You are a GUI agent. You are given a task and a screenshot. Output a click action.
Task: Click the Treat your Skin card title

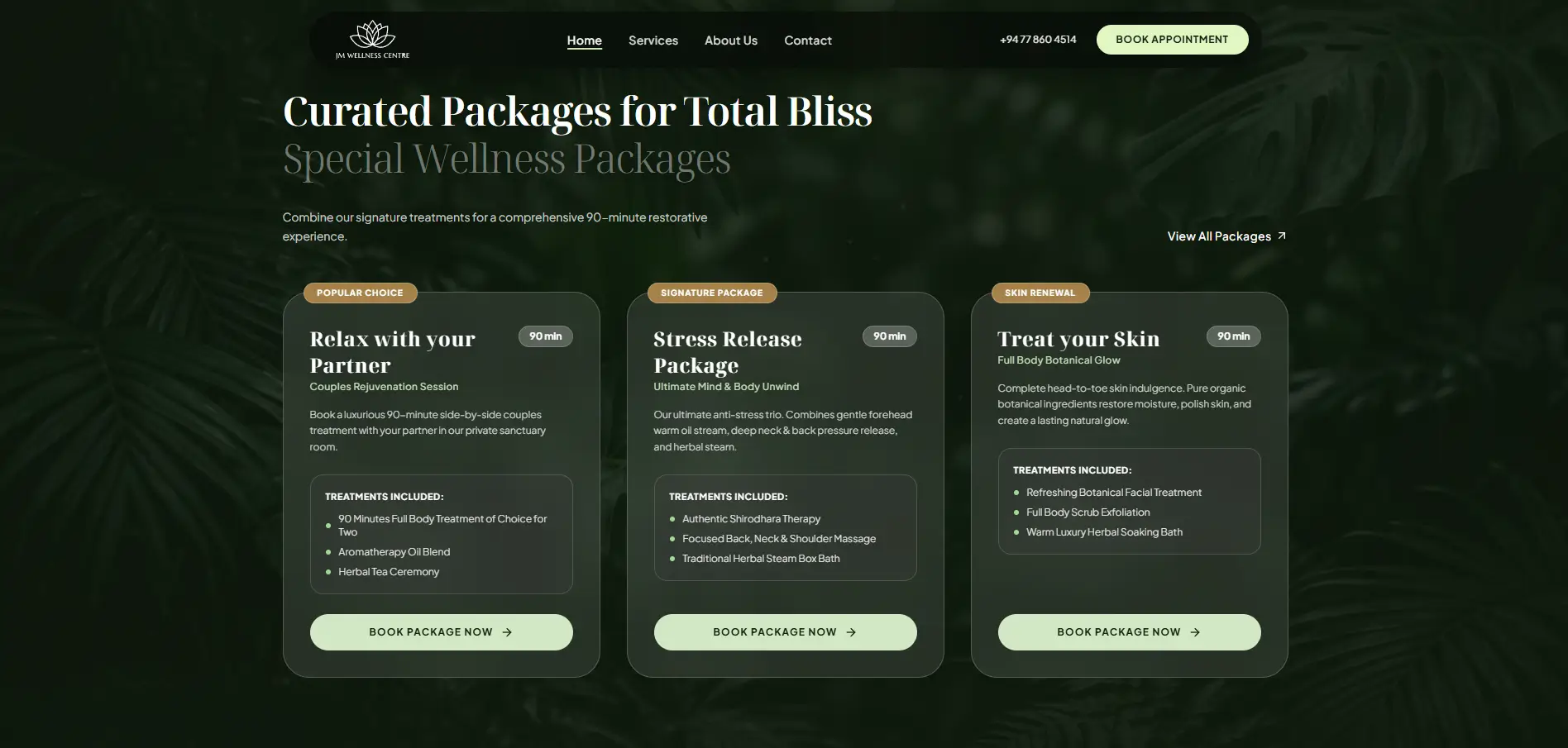tap(1078, 339)
